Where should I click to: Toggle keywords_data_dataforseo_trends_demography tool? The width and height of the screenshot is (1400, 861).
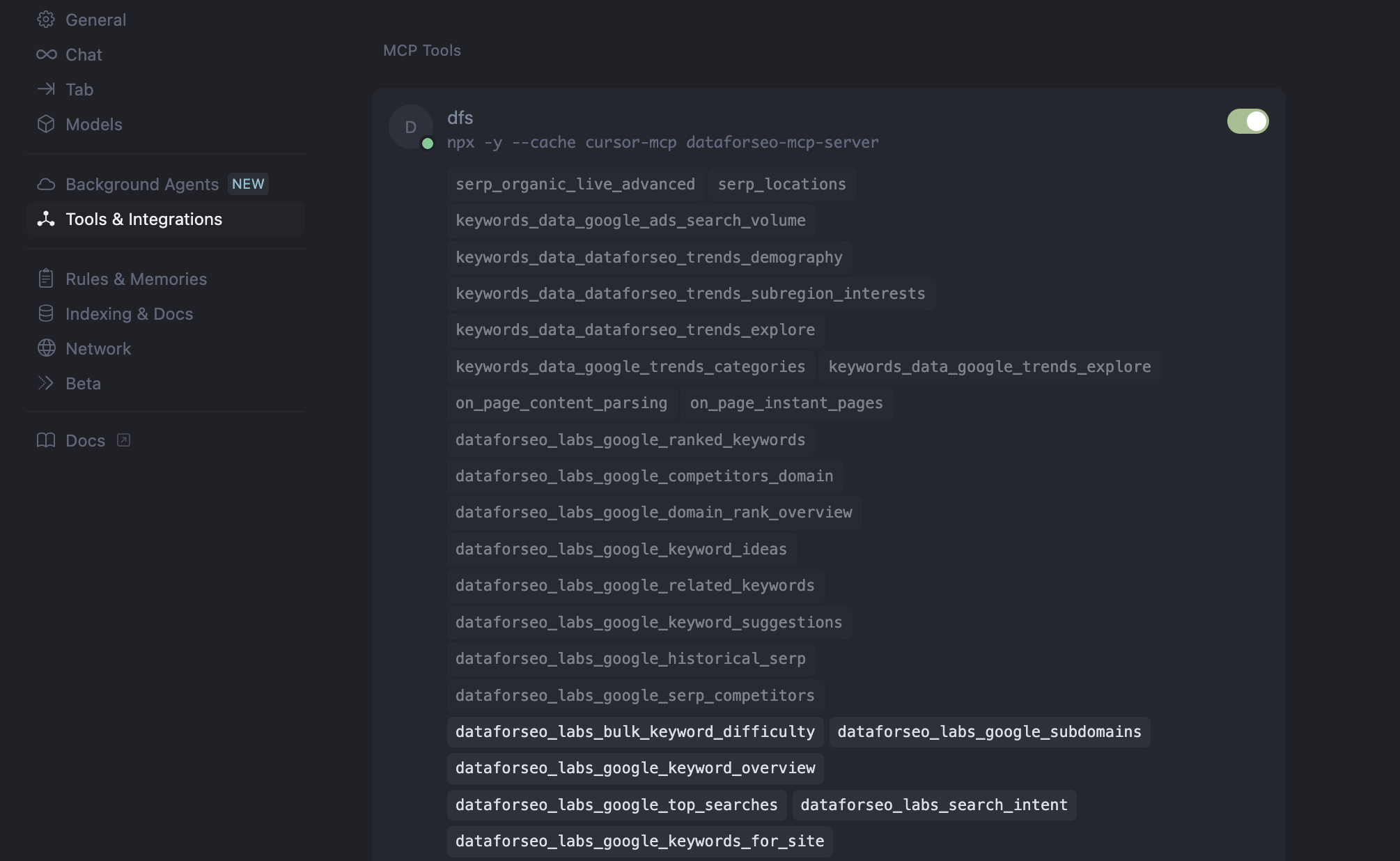point(649,258)
